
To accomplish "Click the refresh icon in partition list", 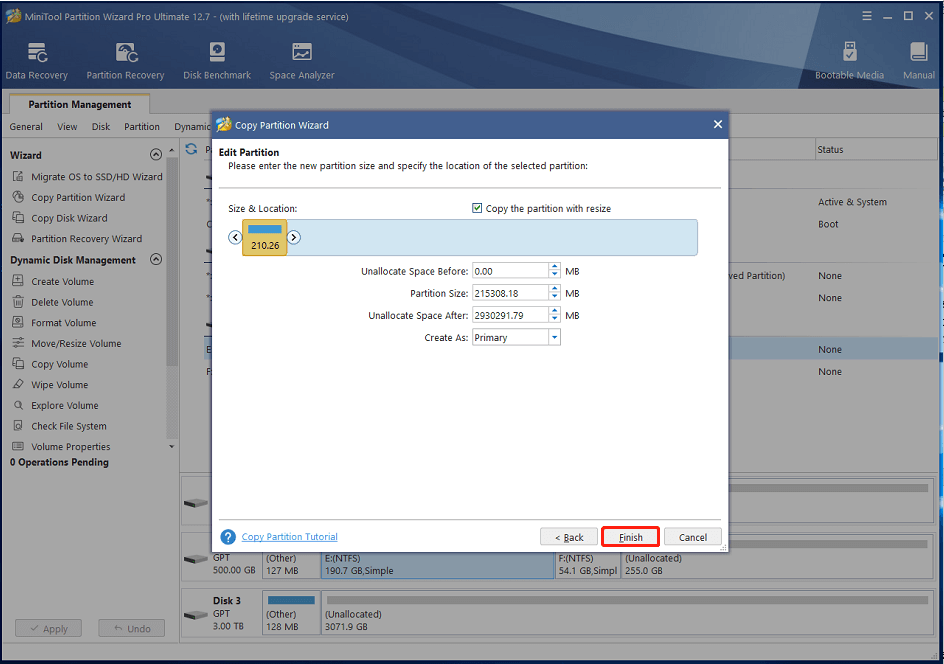I will pyautogui.click(x=191, y=149).
